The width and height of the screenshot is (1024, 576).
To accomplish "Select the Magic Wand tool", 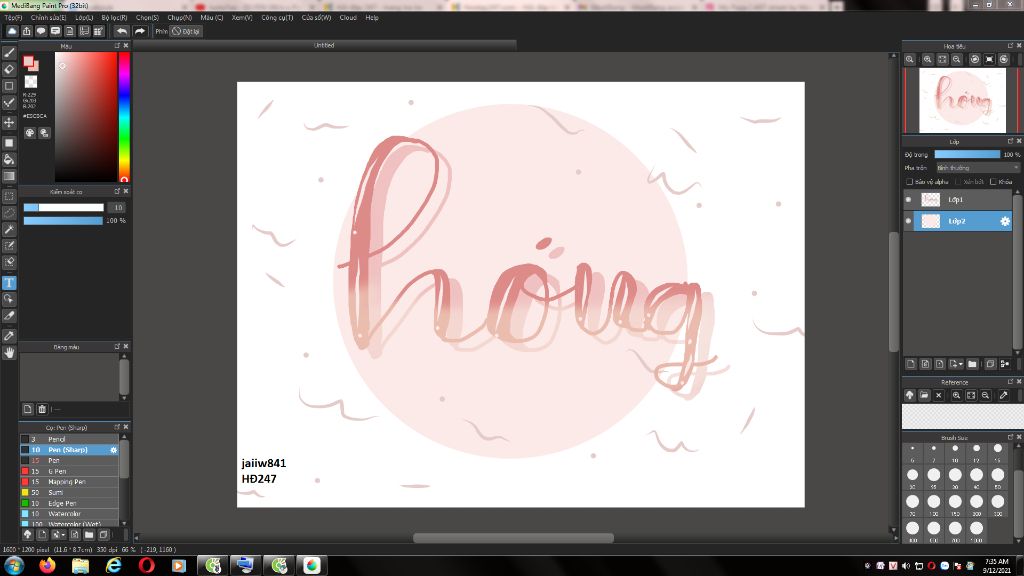I will pyautogui.click(x=9, y=229).
